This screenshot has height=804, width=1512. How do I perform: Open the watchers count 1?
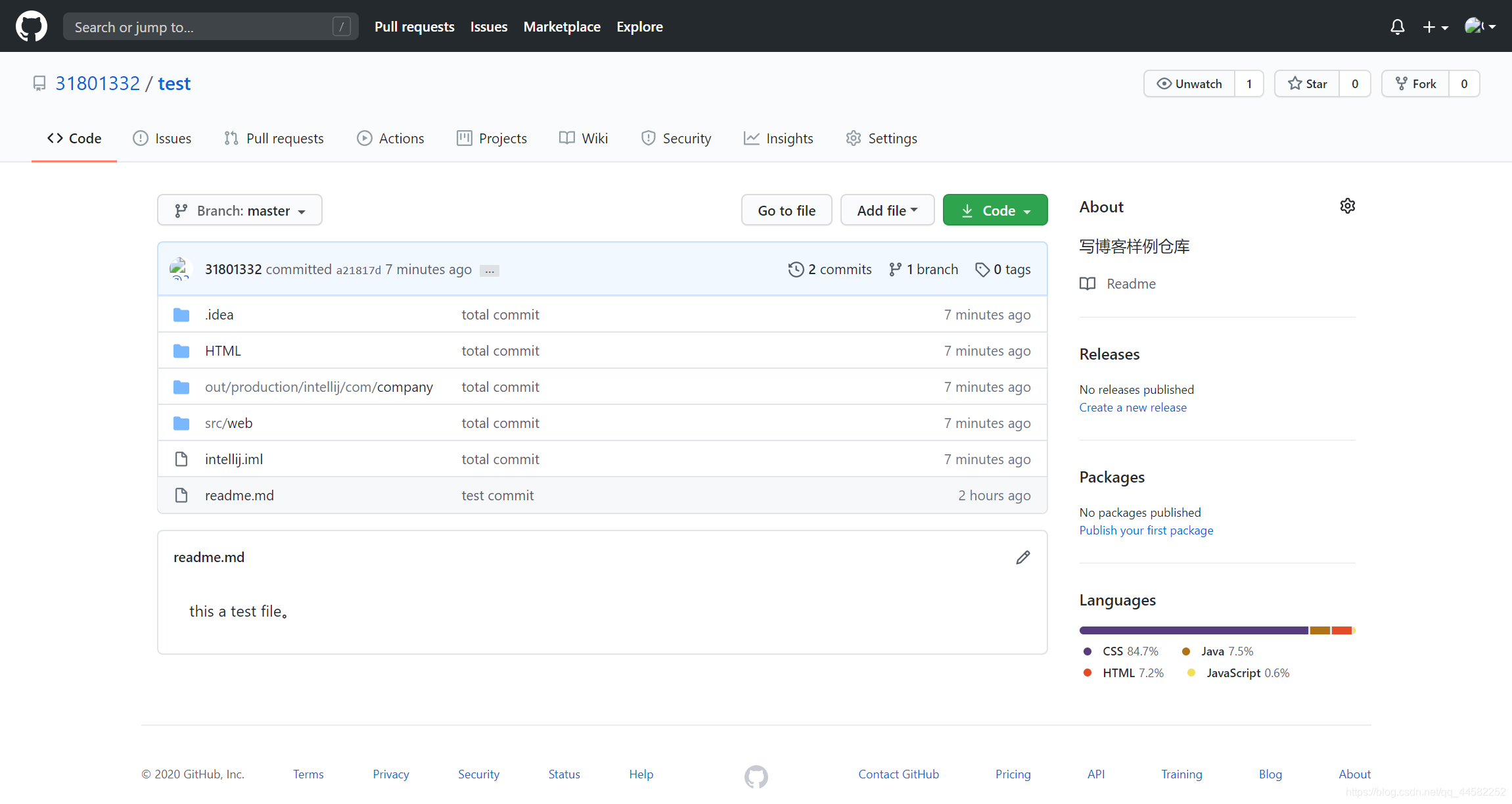(1249, 83)
